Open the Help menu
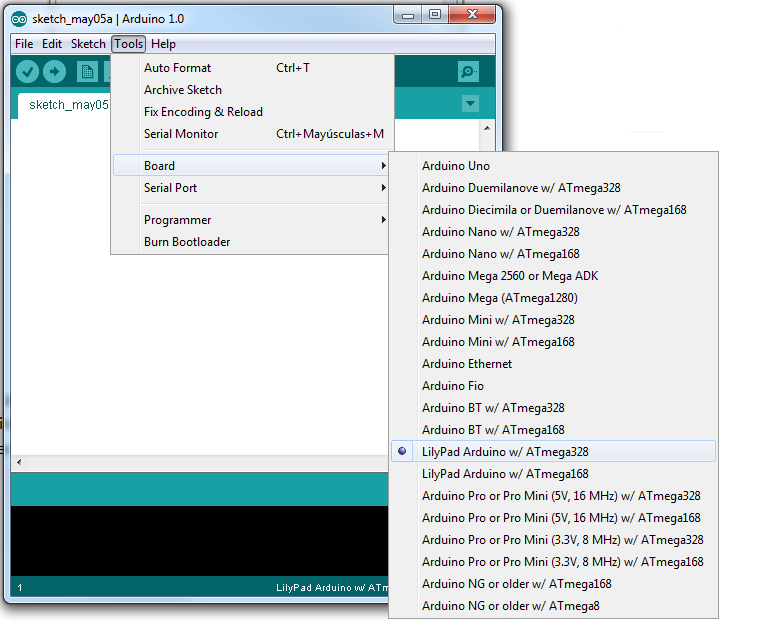Viewport: 760px width, 640px height. pyautogui.click(x=163, y=44)
